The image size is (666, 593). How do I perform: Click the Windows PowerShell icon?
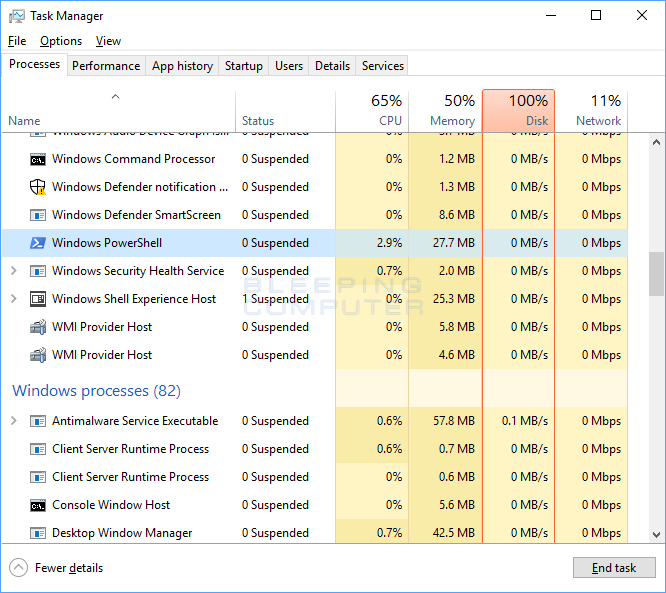click(38, 243)
